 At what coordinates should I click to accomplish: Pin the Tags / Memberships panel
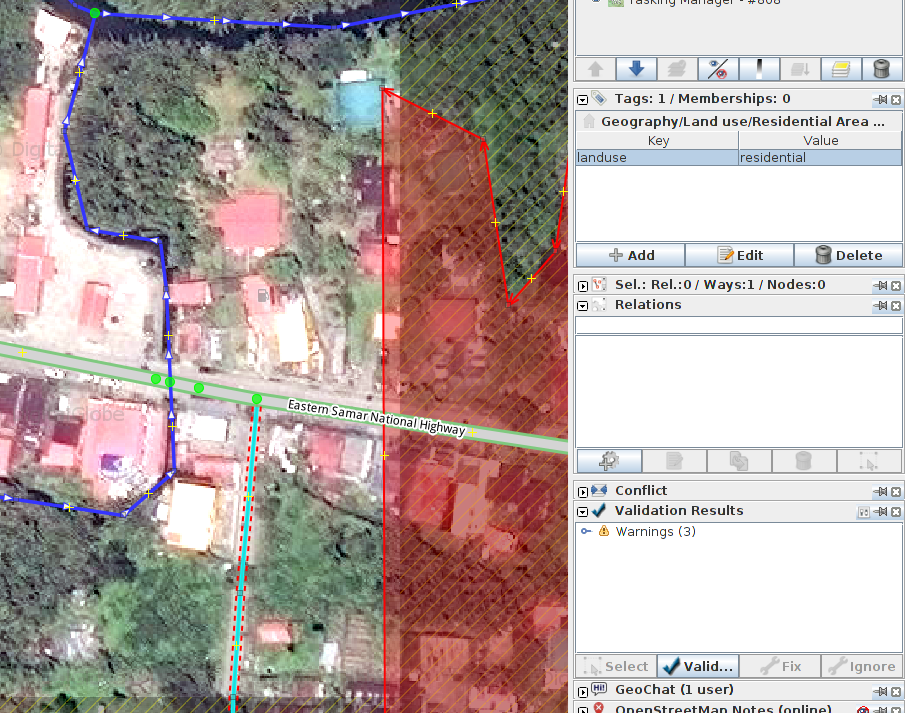880,100
